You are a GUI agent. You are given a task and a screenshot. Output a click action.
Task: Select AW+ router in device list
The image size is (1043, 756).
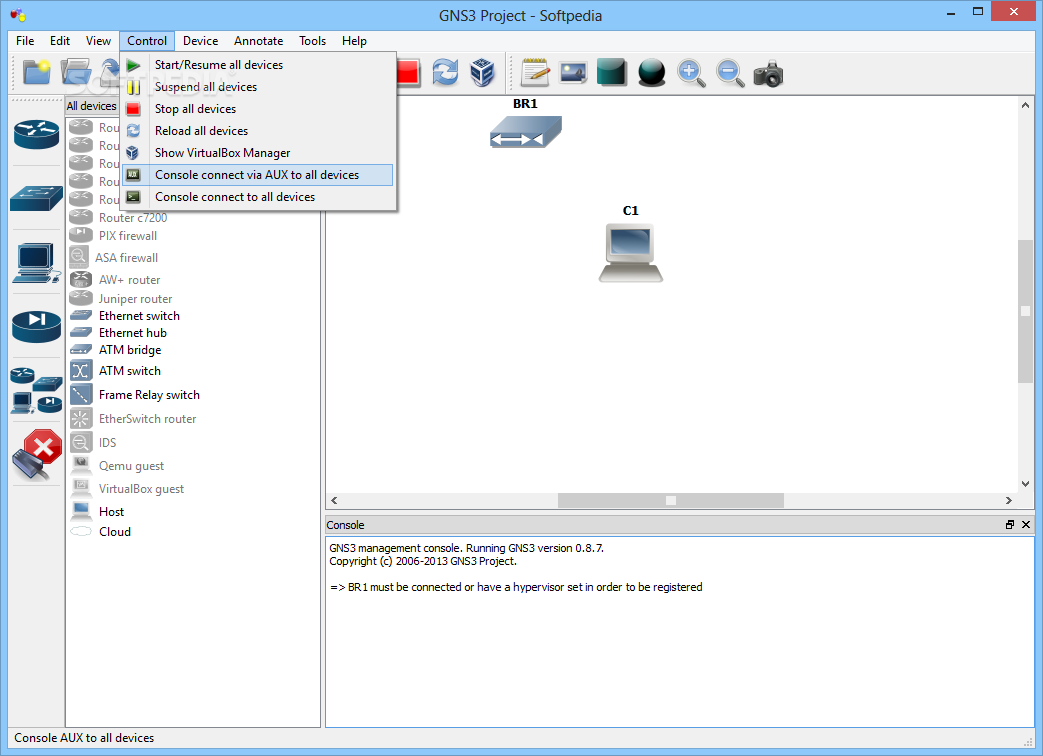130,280
